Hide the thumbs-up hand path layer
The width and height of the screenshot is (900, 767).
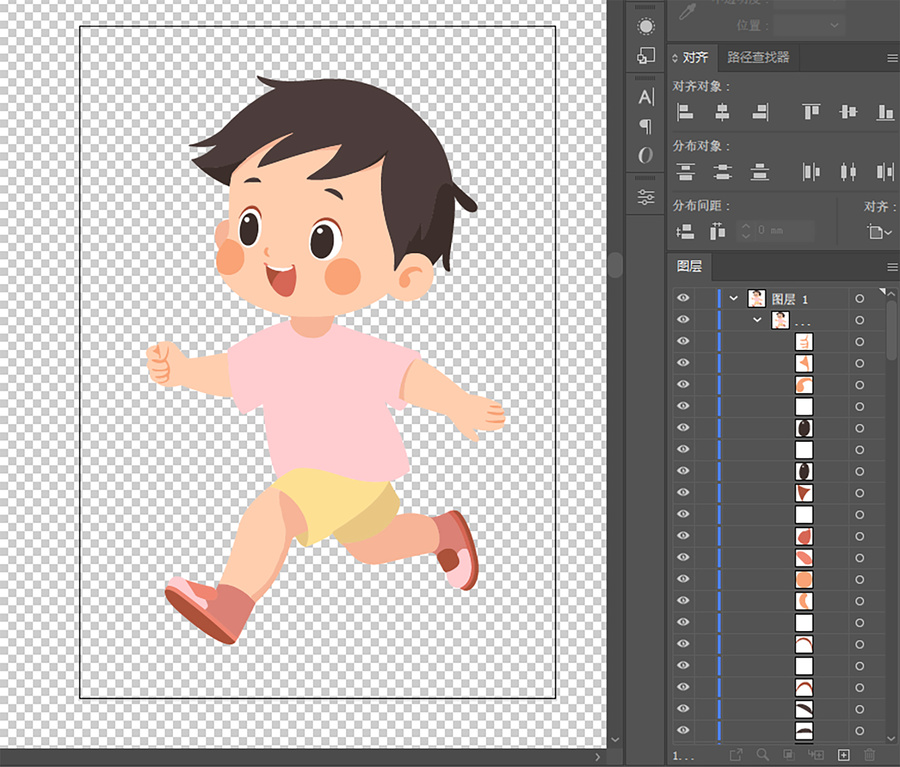[683, 341]
